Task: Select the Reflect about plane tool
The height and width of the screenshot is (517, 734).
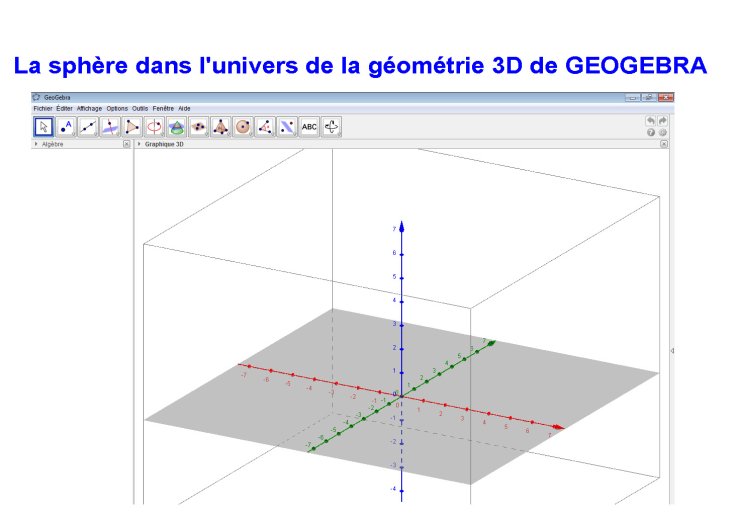Action: 287,127
